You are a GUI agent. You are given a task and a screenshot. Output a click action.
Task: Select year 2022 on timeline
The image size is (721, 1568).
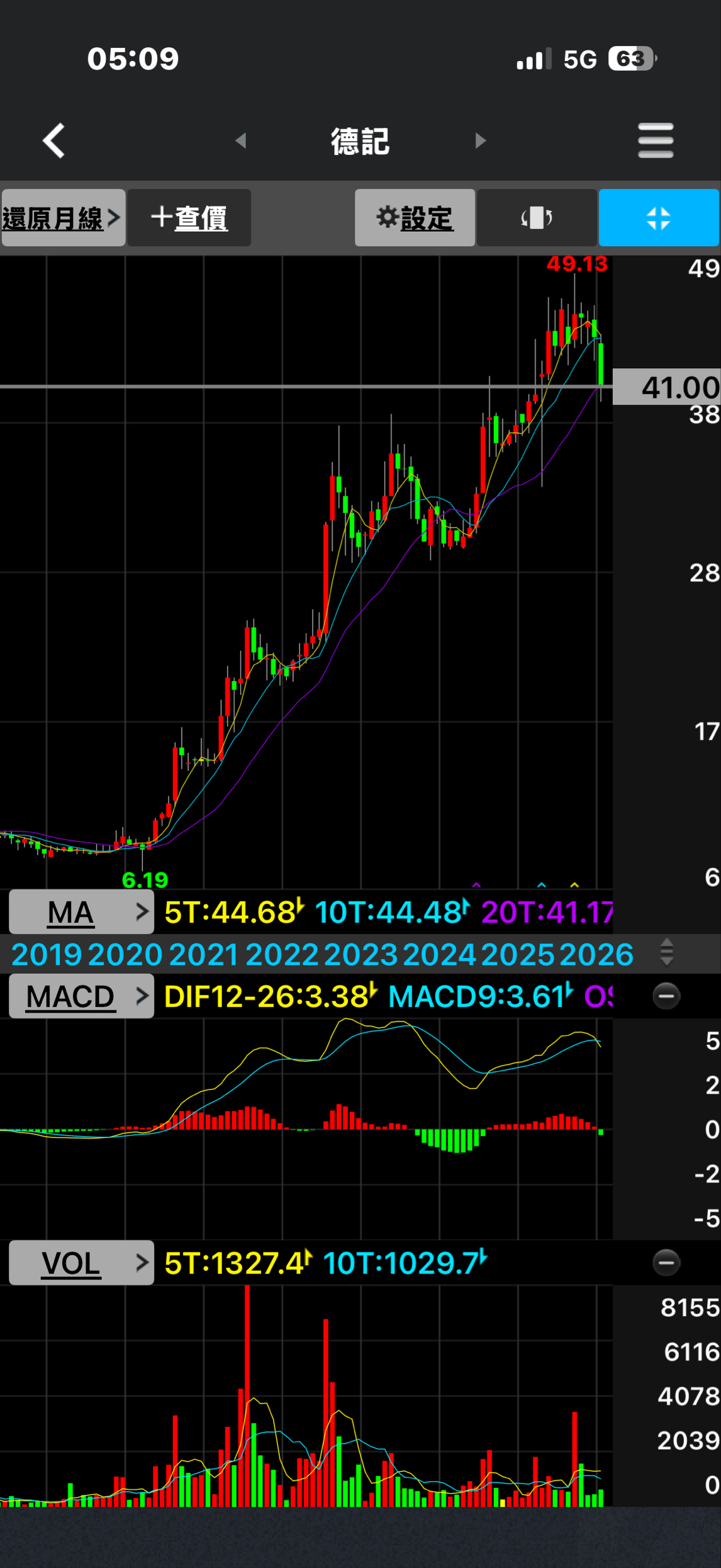[282, 954]
